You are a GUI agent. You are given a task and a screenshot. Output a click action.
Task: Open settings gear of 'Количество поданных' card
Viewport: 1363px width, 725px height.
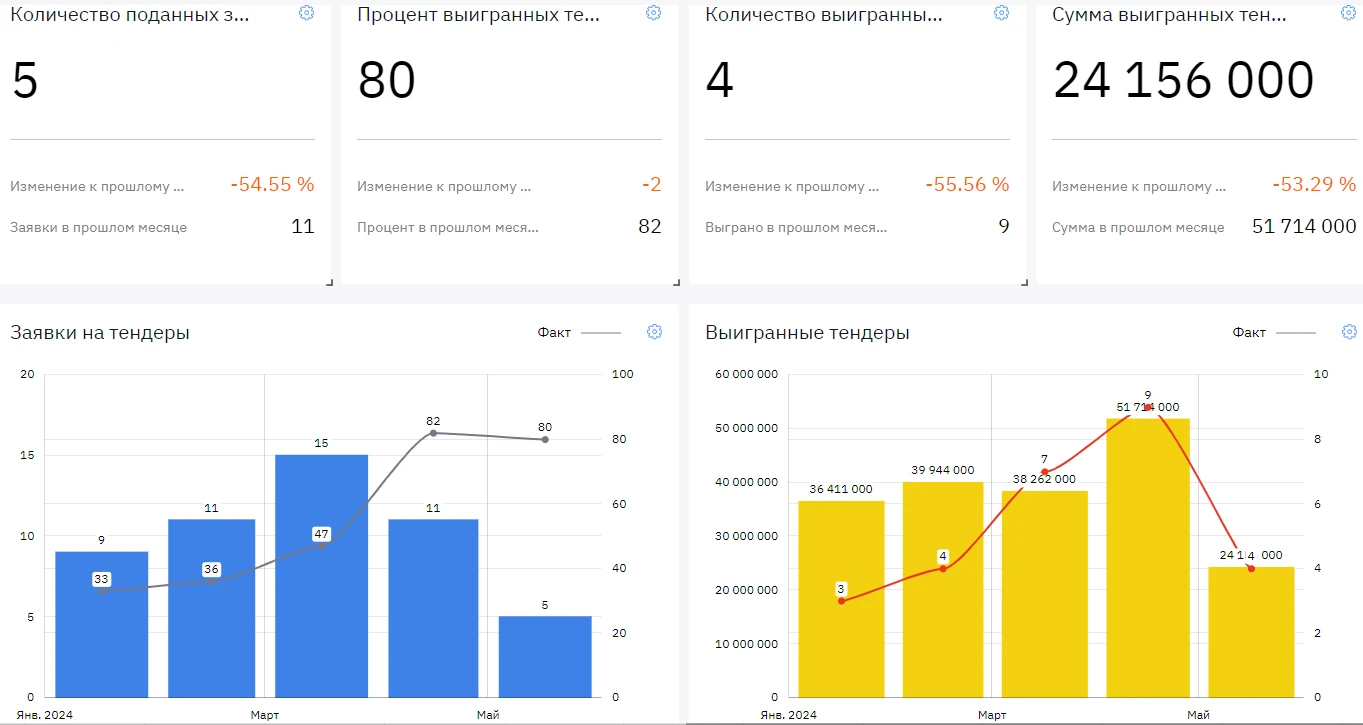(x=306, y=13)
